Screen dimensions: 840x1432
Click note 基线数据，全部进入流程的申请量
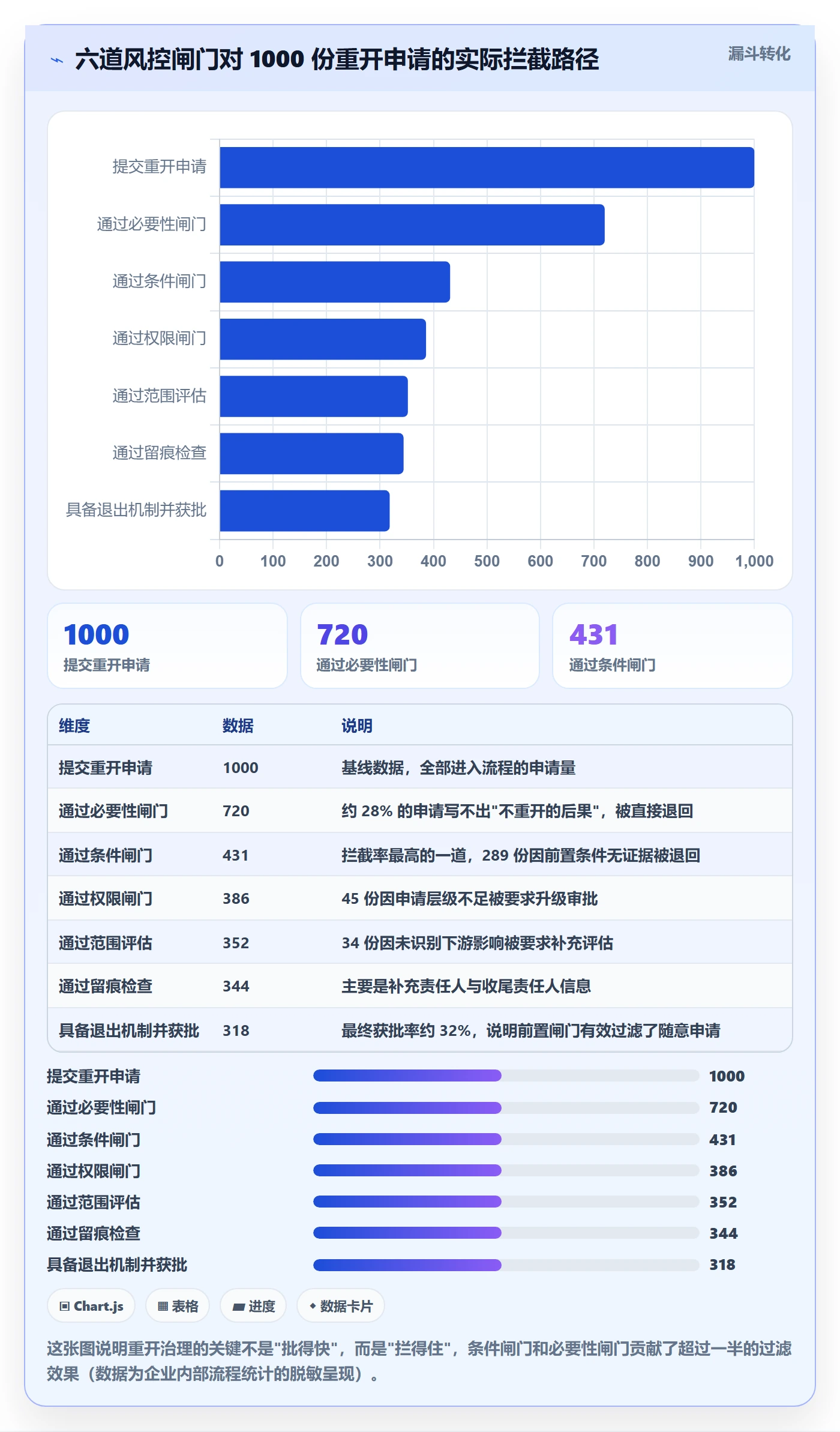click(458, 768)
